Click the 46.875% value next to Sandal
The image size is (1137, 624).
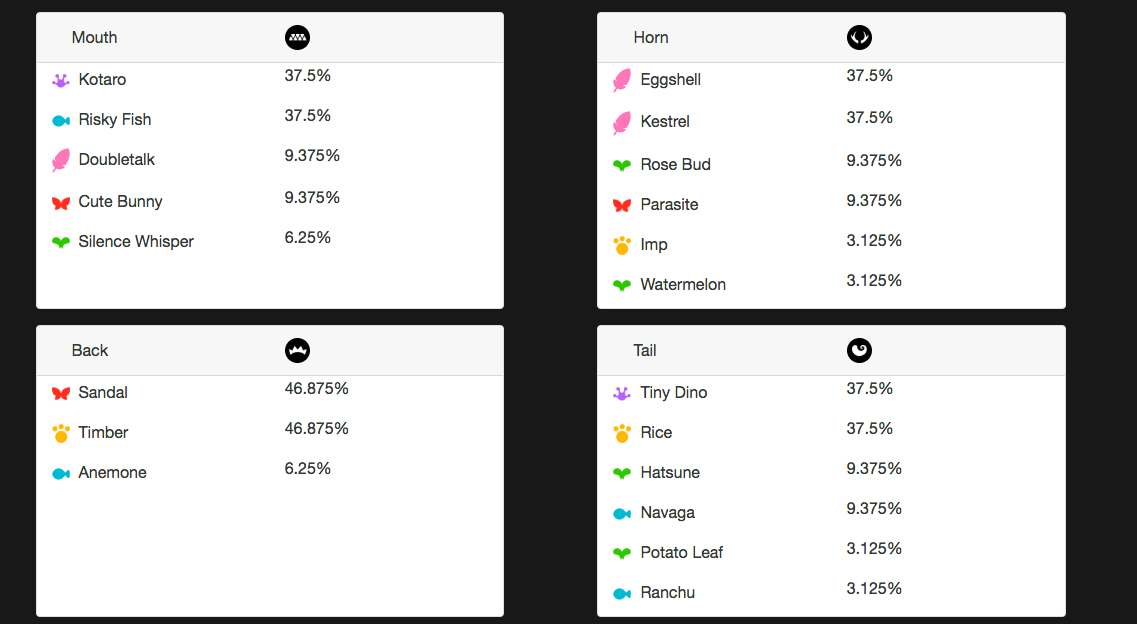(316, 389)
